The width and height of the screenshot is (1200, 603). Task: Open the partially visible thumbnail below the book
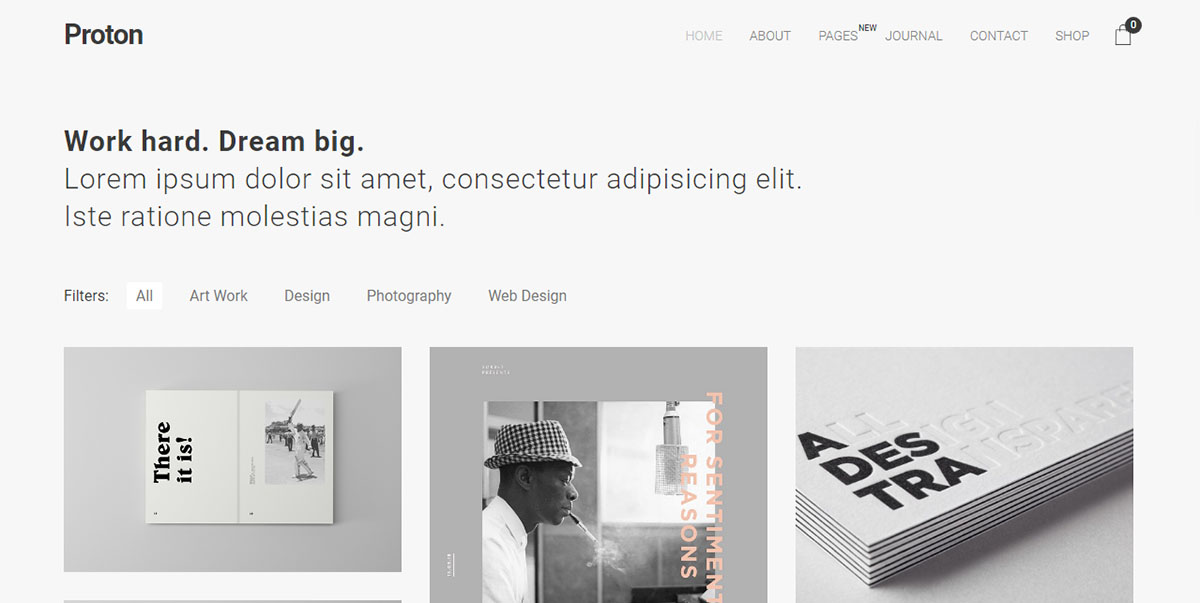tap(233, 601)
